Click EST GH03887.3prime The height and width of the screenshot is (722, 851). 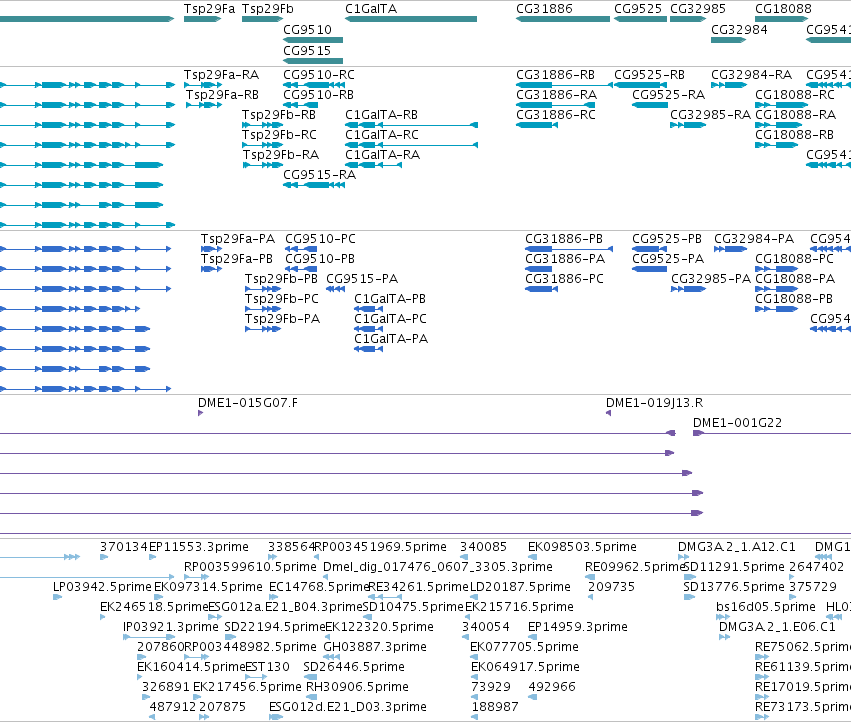375,647
